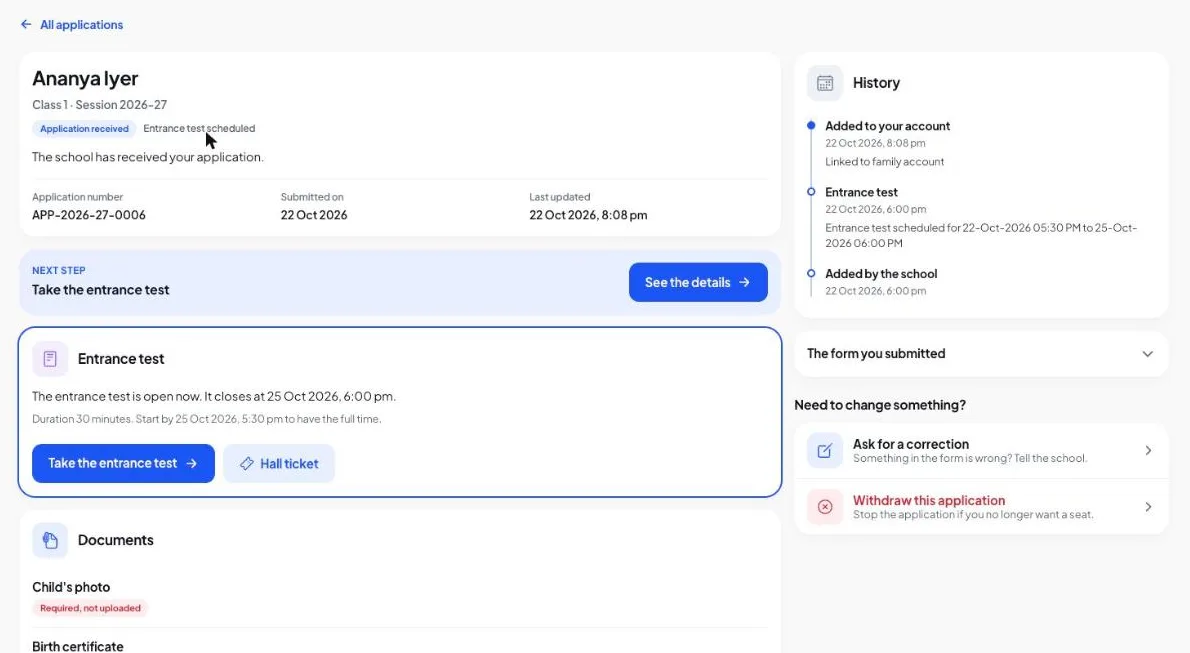Click the Entrance test scheduled for 22-Oct-2026 note

(981, 235)
